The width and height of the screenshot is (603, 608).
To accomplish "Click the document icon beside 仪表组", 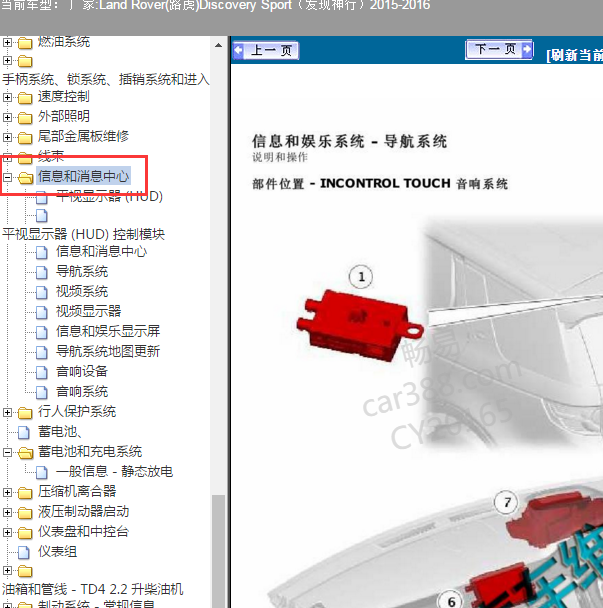I will pos(24,553).
